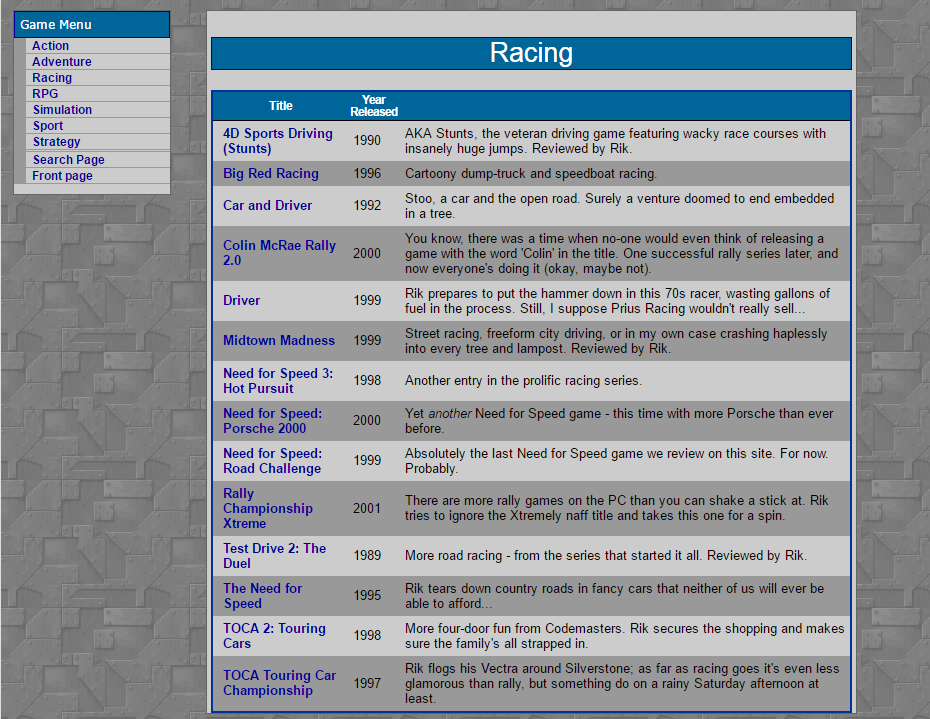Click 'Yet another Need for Speed game' description
The image size is (930, 719).
(619, 421)
